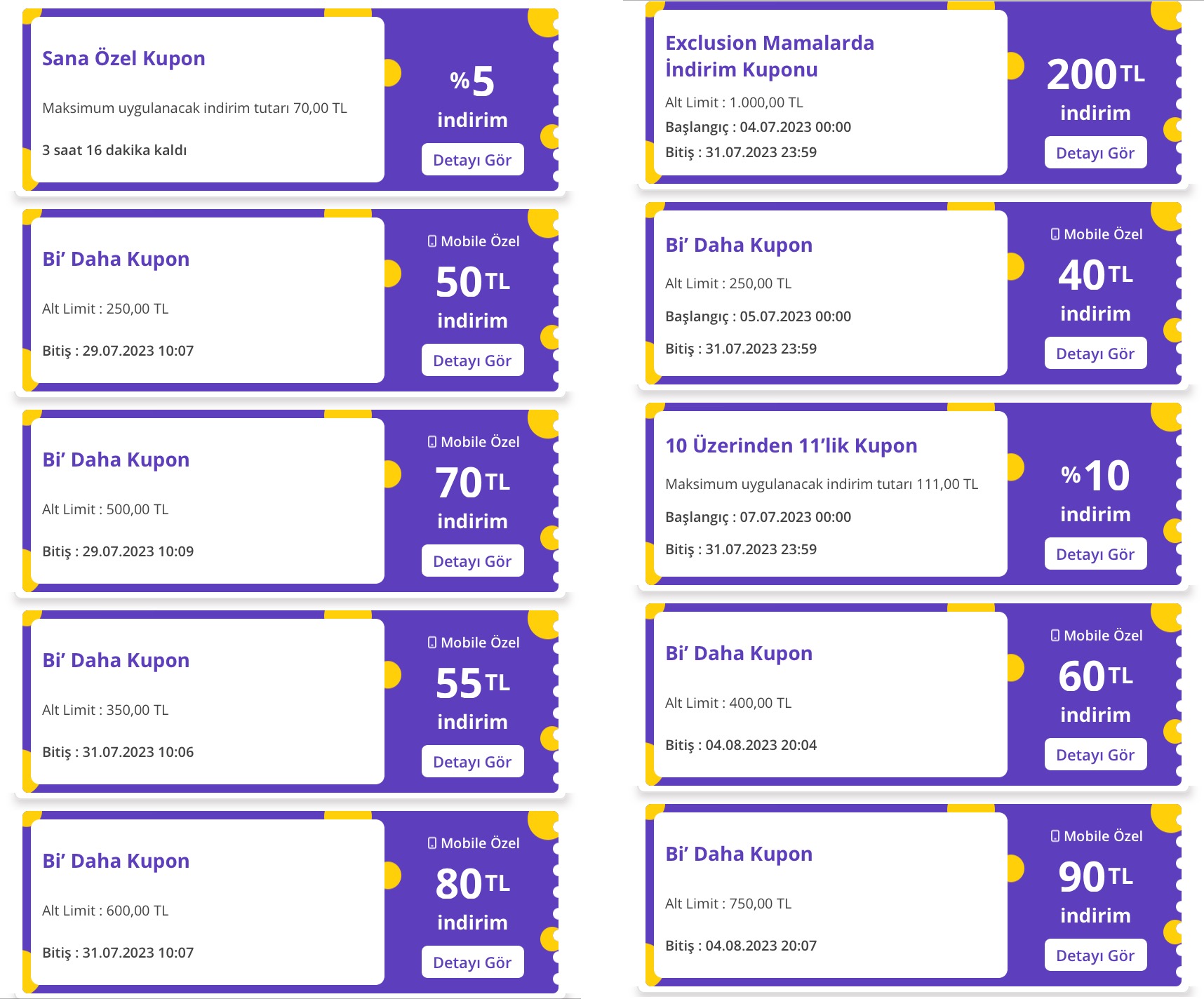1204x999 pixels.
Task: View details of 70 TL indirim coupon
Action: 472,561
